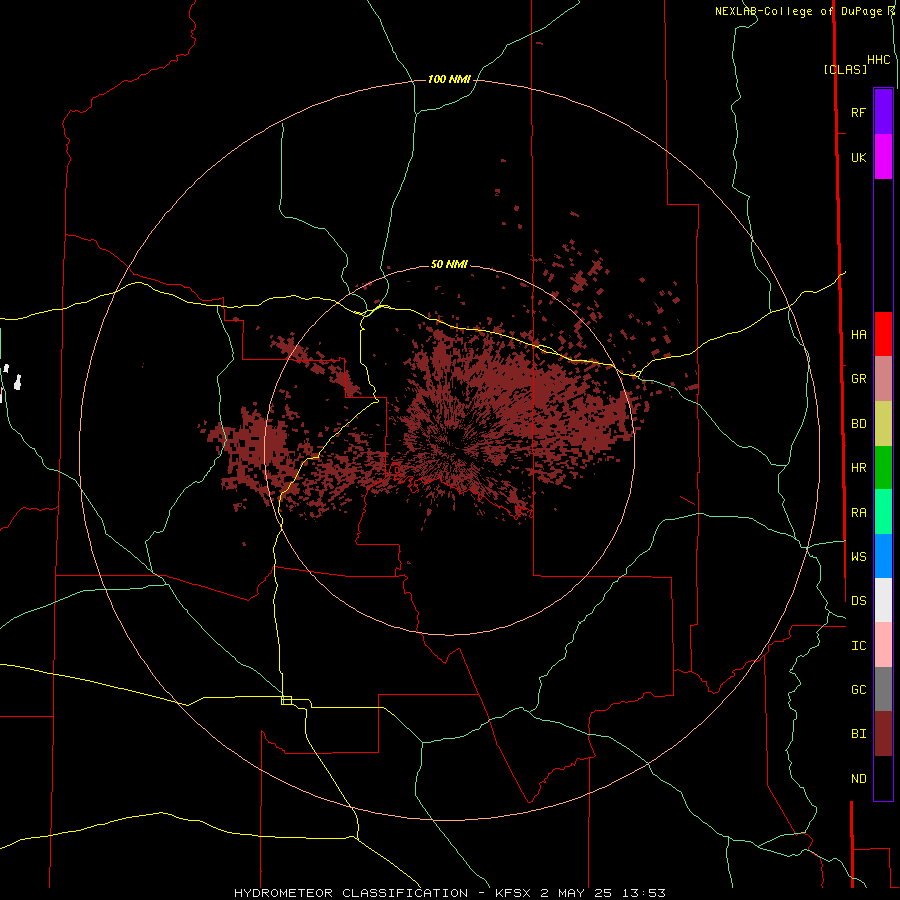
Task: Click the HYDROMETEOR CLASSIFICATION title text
Action: (351, 893)
